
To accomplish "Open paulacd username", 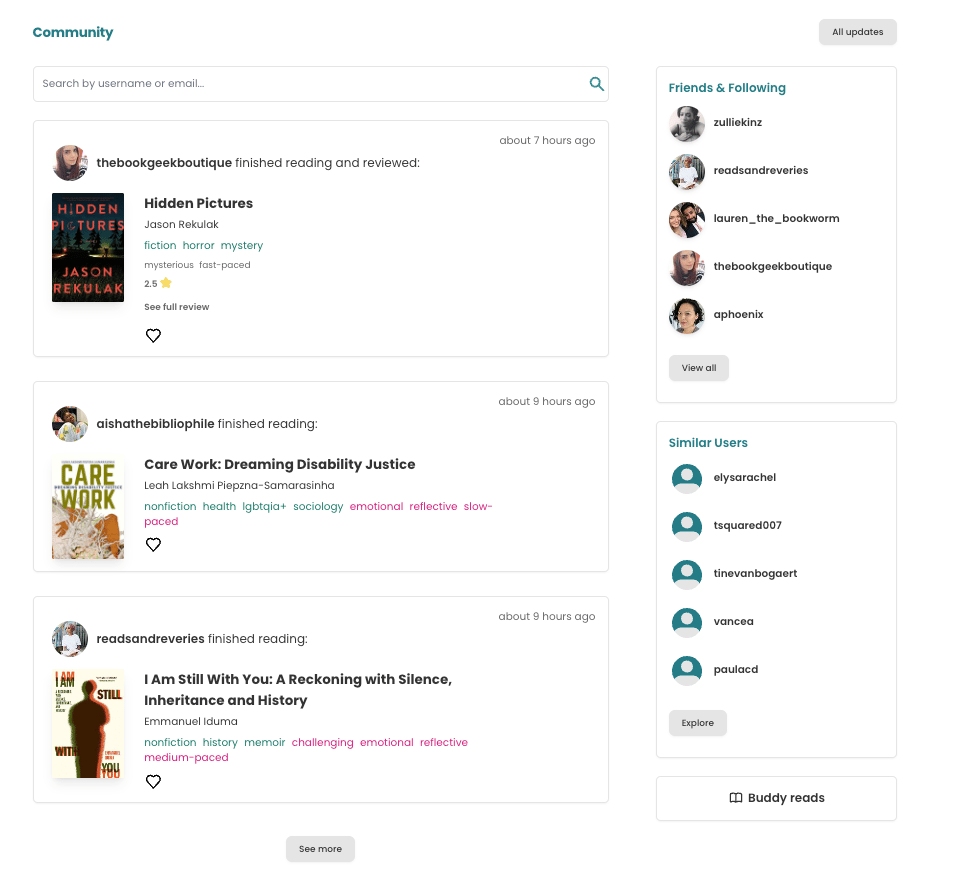I will point(735,670).
